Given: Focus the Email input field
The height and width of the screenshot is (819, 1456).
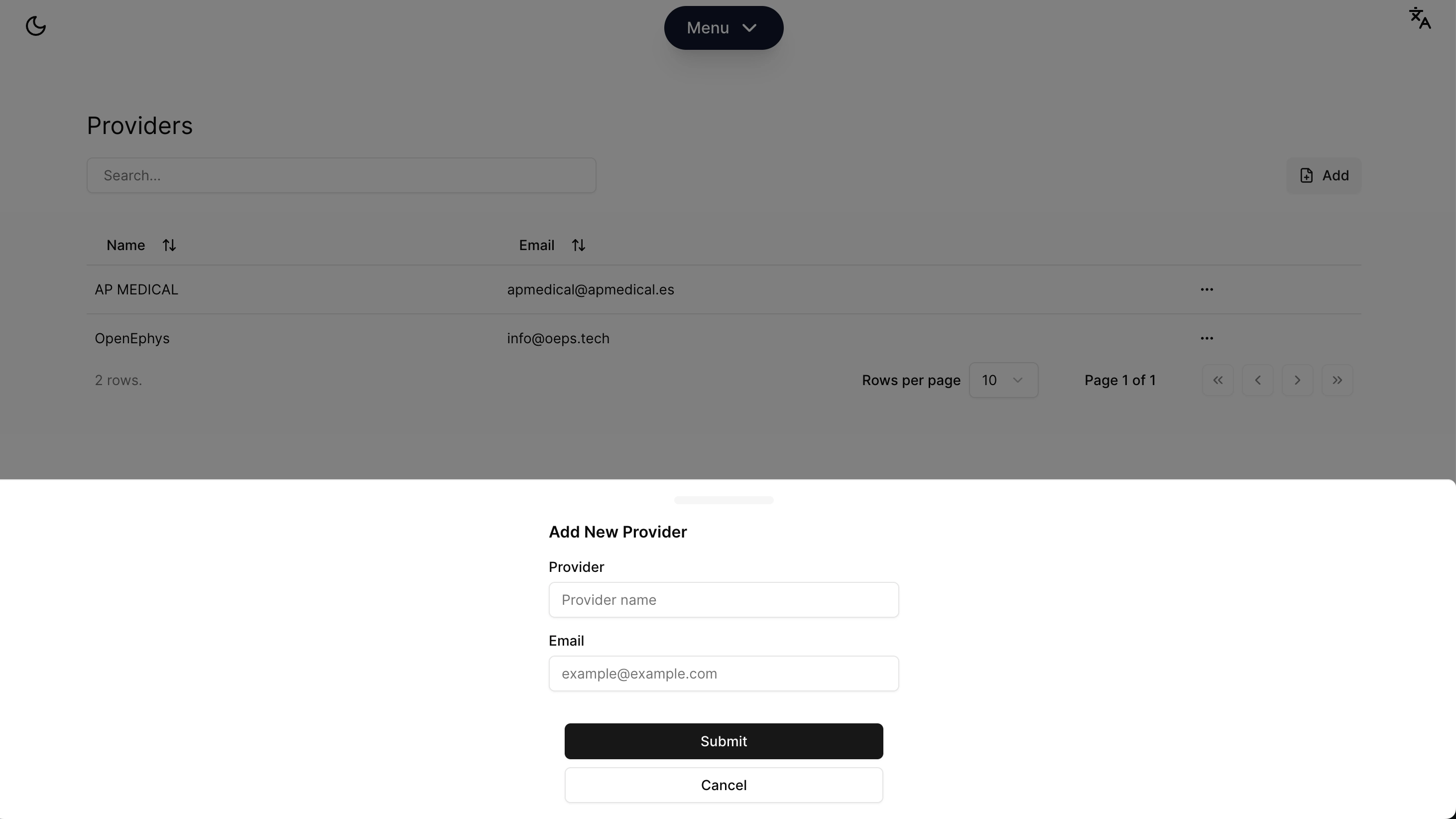Looking at the screenshot, I should click(724, 673).
